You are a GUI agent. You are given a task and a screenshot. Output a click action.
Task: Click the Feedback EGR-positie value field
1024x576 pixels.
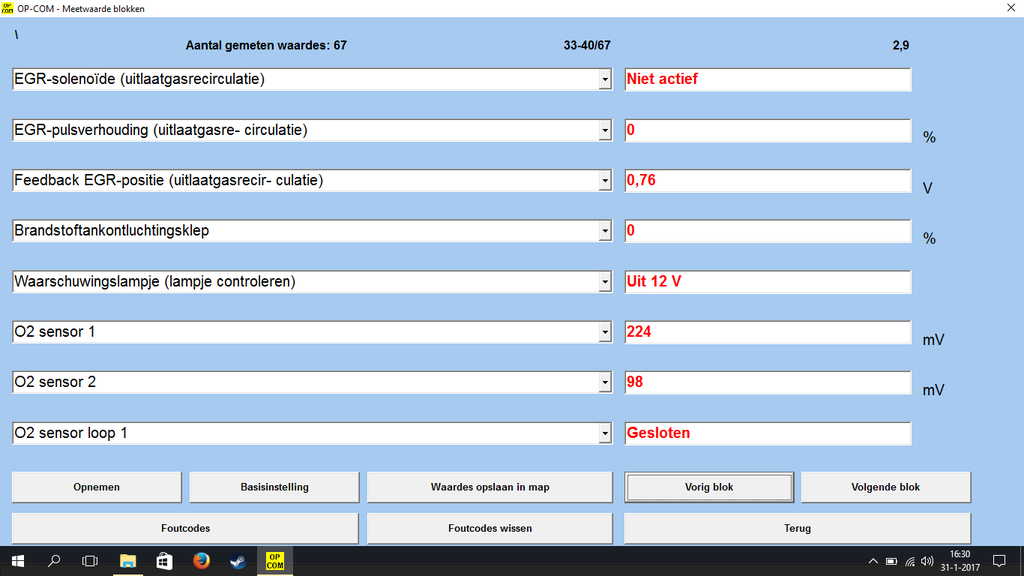pyautogui.click(x=767, y=181)
